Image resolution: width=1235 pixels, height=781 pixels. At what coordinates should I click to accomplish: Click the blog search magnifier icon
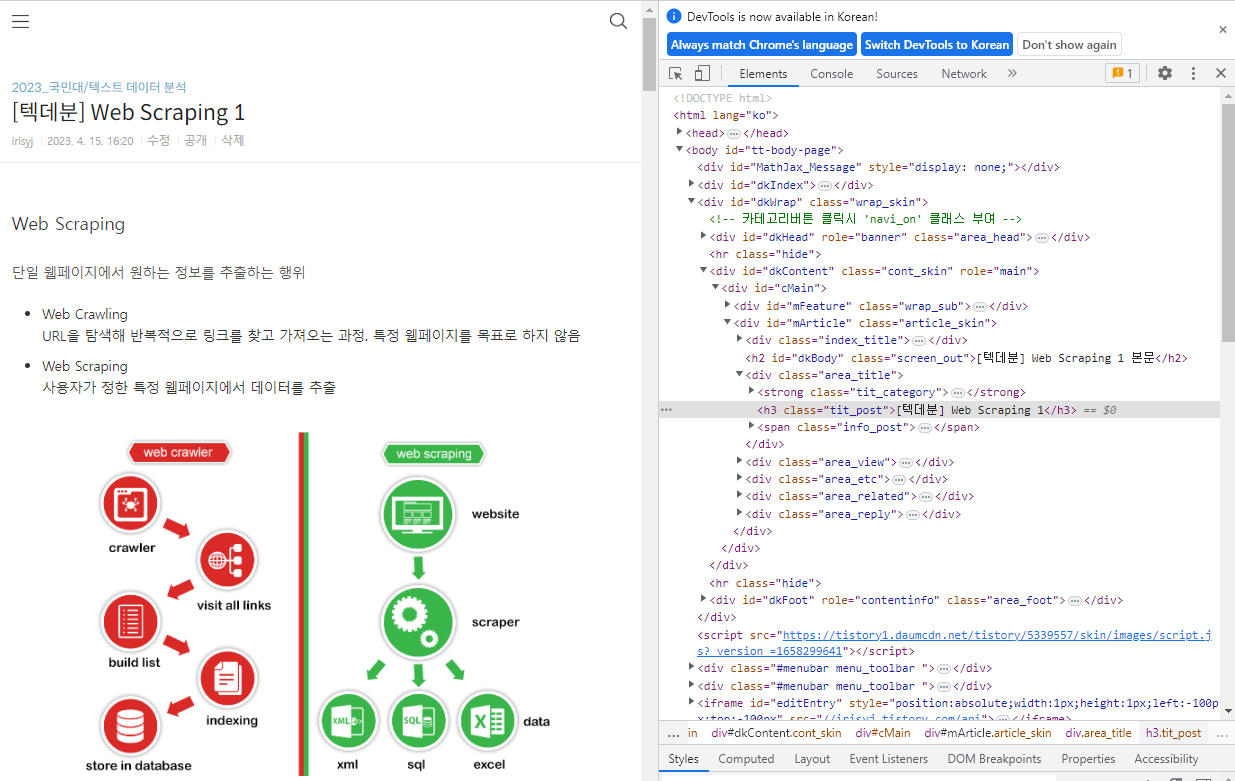click(618, 21)
